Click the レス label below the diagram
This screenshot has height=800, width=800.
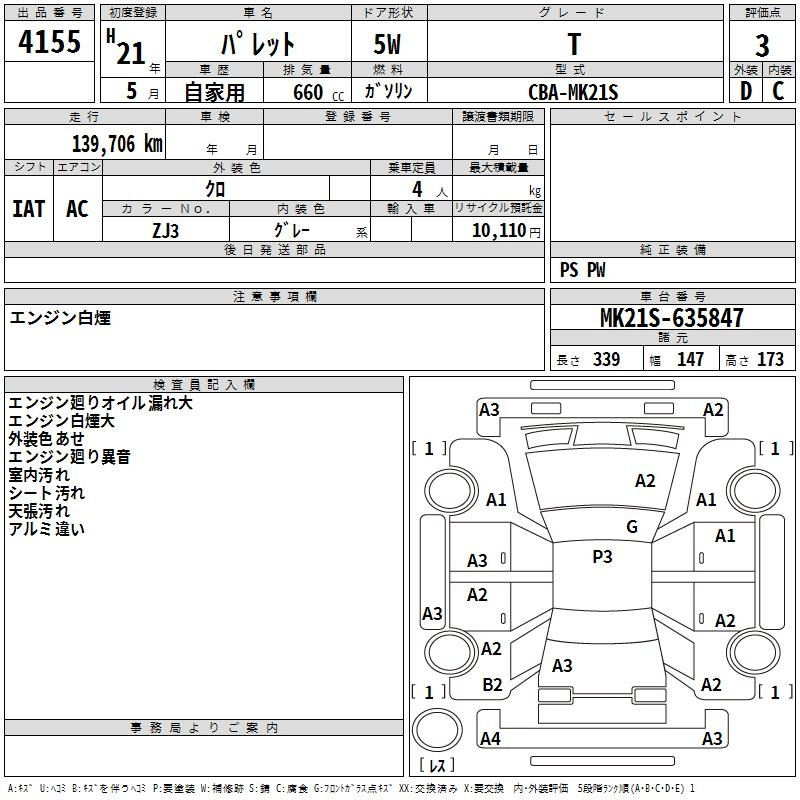(438, 766)
